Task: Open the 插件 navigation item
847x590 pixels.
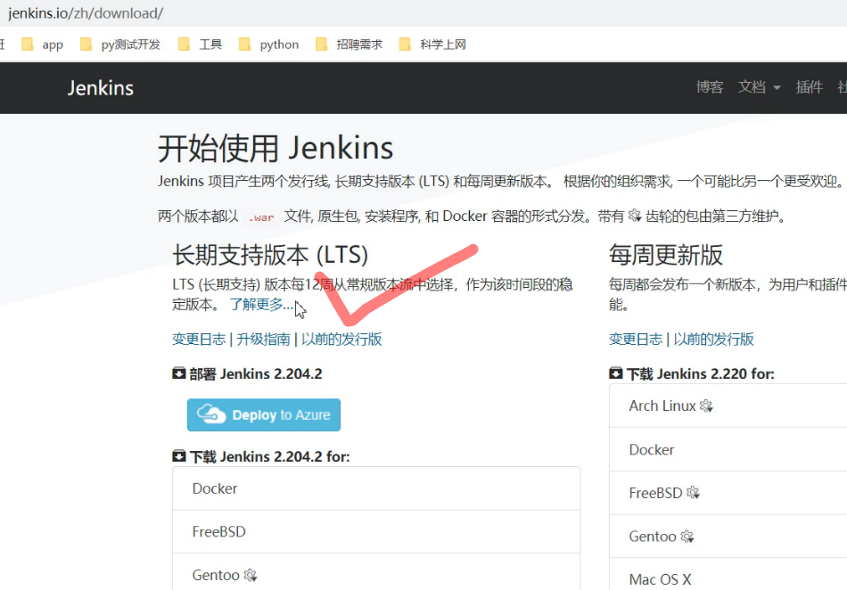Action: tap(809, 87)
